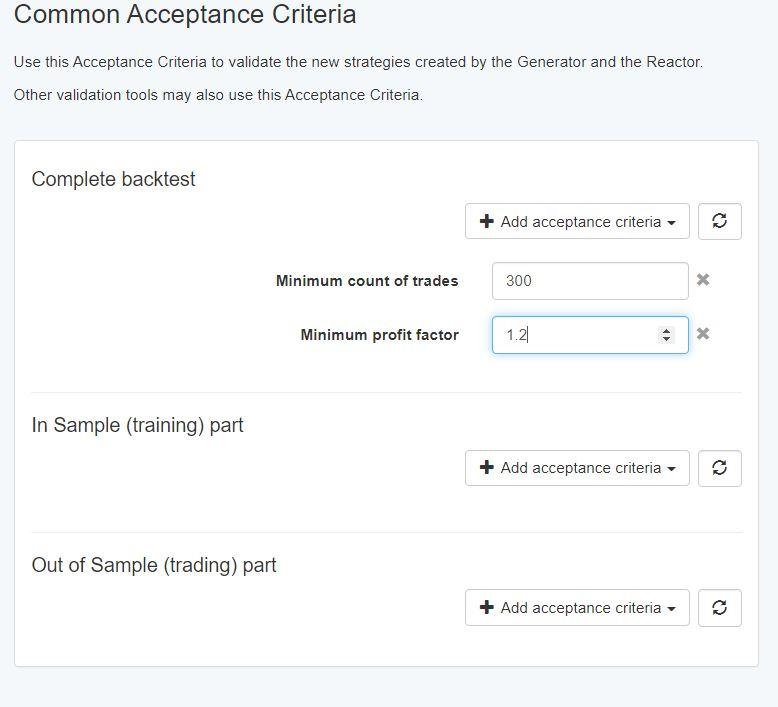Reset the Complete backtest acceptance criteria
Screen dimensions: 778x707
coord(719,221)
